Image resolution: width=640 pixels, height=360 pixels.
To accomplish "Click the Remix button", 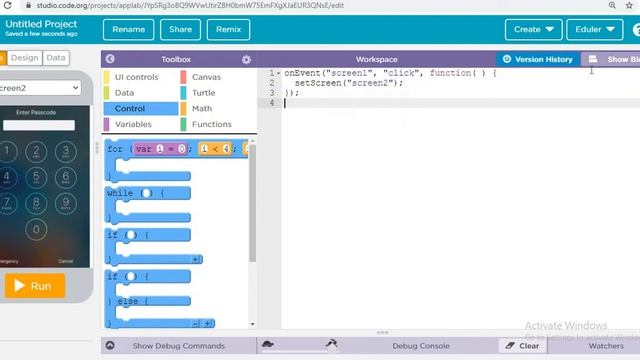I will [x=229, y=29].
